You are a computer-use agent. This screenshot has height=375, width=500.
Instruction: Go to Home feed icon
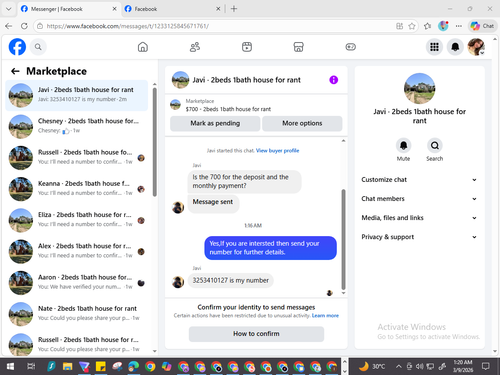point(143,47)
